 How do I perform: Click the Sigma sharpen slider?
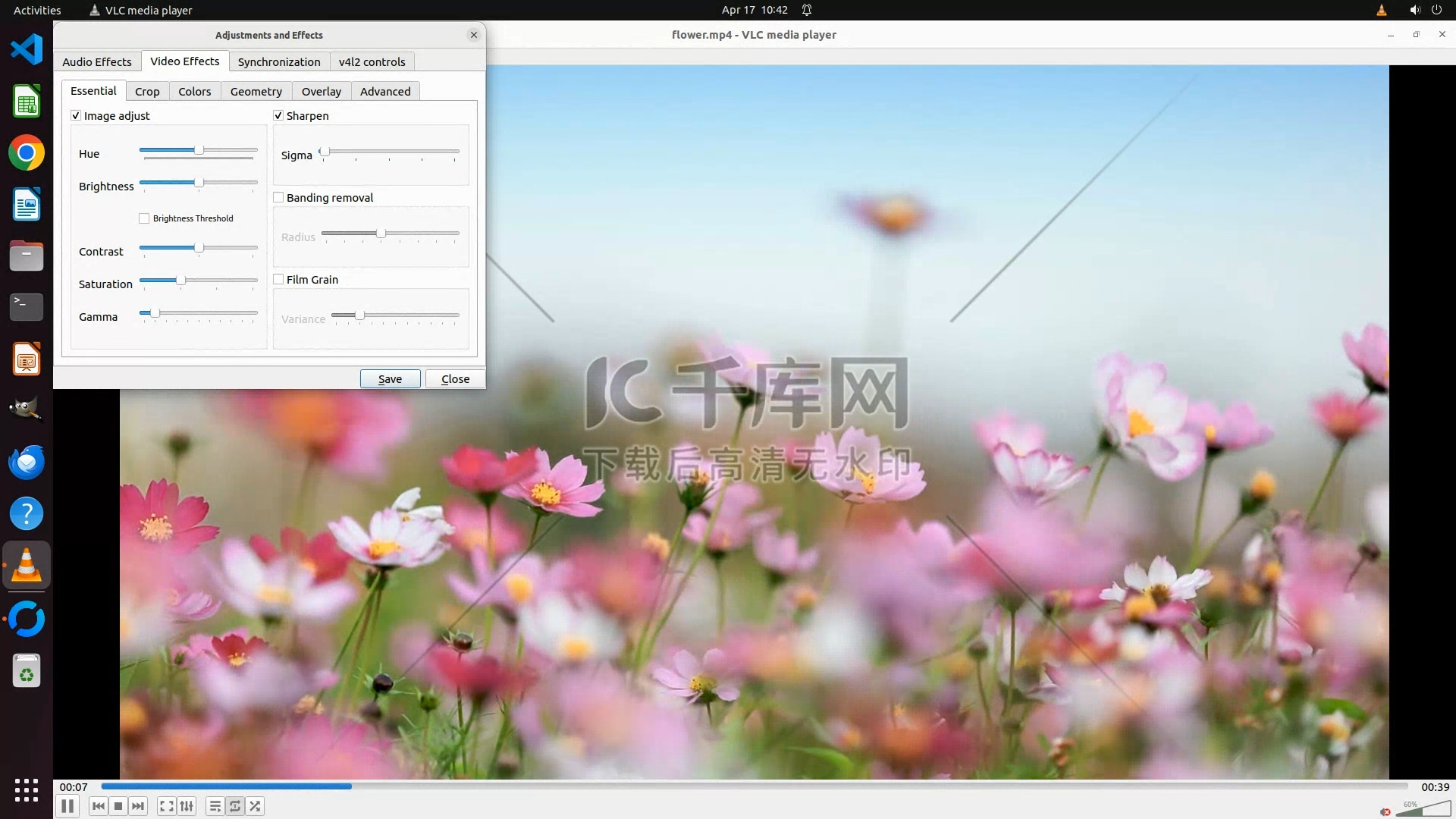[390, 152]
